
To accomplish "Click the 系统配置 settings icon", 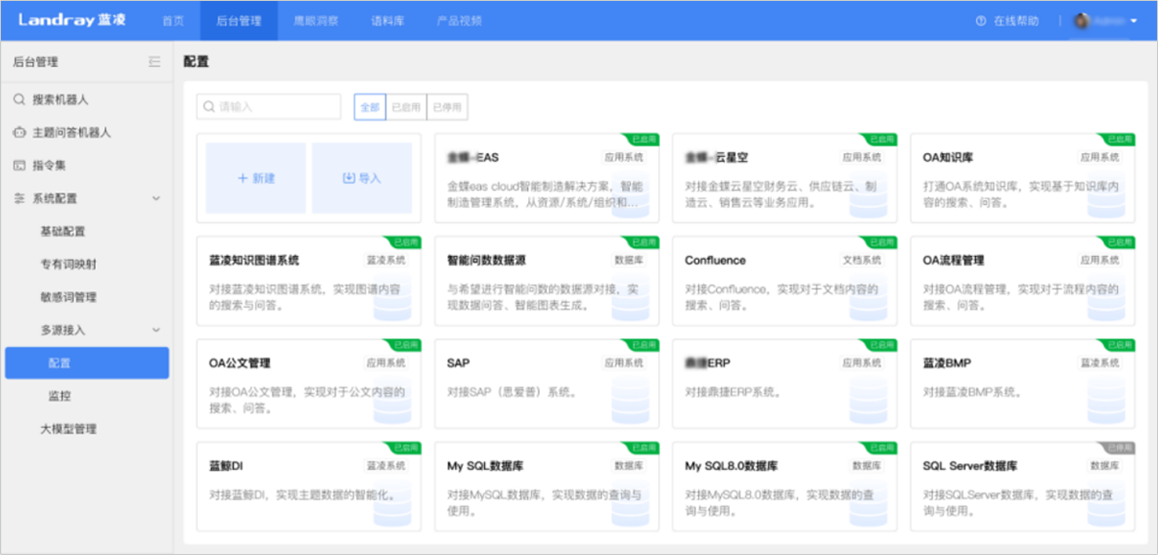I will tap(19, 198).
